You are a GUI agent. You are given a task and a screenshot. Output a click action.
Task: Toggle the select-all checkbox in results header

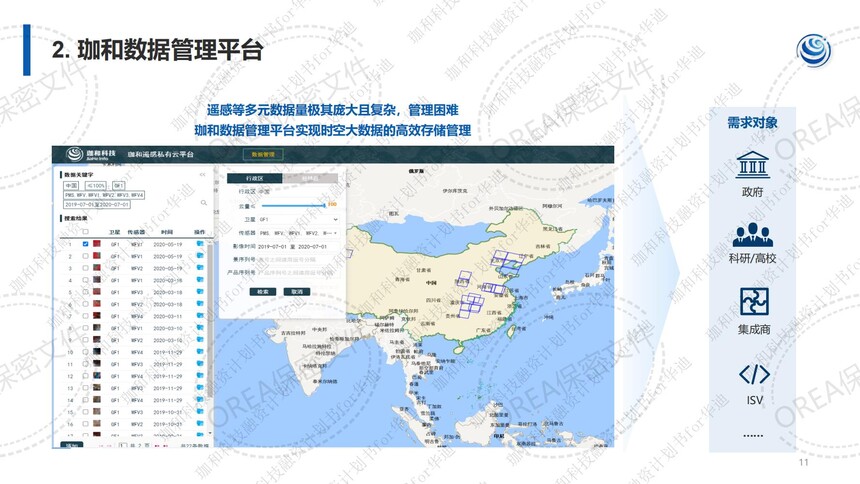click(85, 232)
